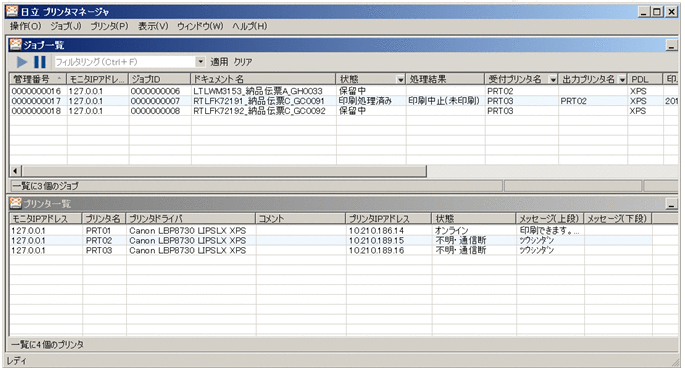The height and width of the screenshot is (372, 685).
Task: Open the 操作(O) menu
Action: tap(25, 26)
